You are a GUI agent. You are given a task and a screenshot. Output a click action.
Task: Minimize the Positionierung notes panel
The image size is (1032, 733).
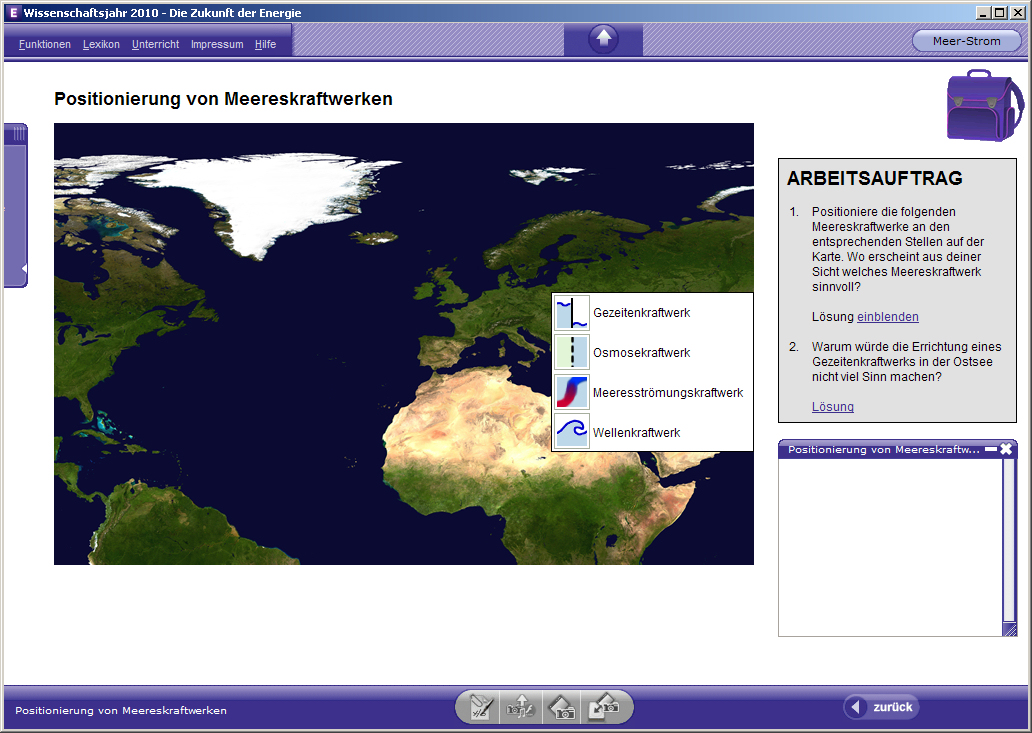point(991,449)
